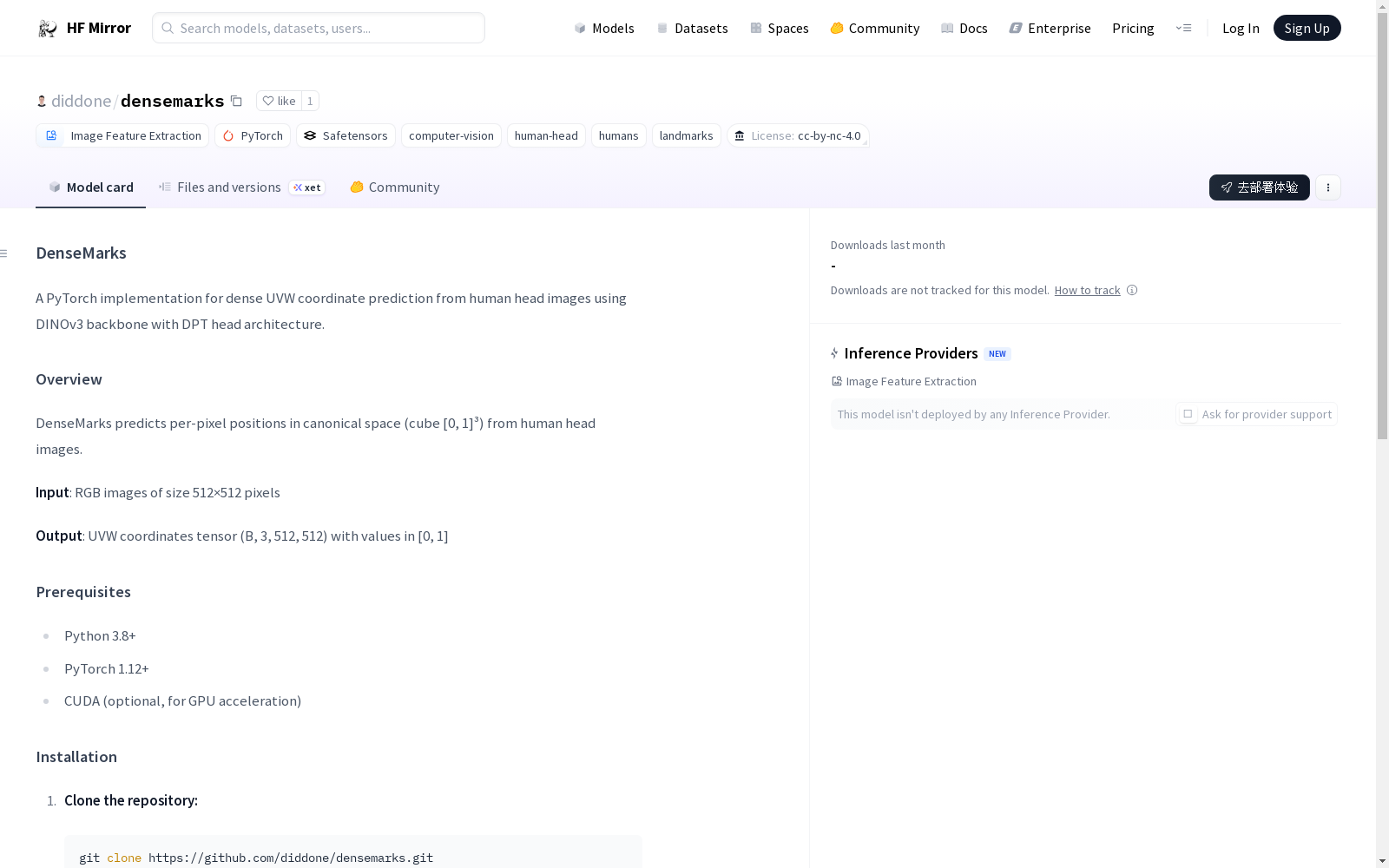Click the diddone avatar icon

tap(42, 101)
